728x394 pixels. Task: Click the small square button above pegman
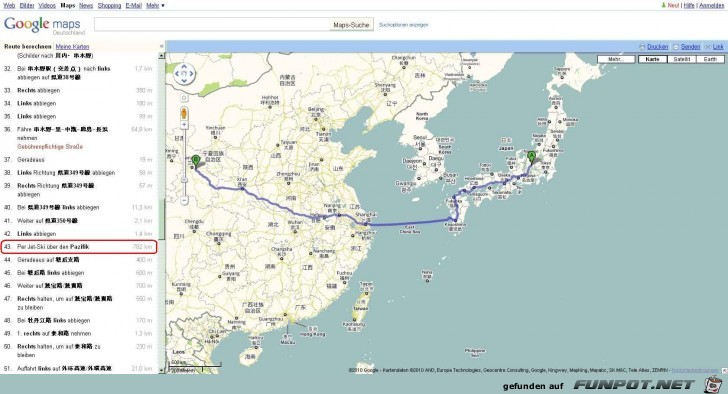(x=184, y=98)
